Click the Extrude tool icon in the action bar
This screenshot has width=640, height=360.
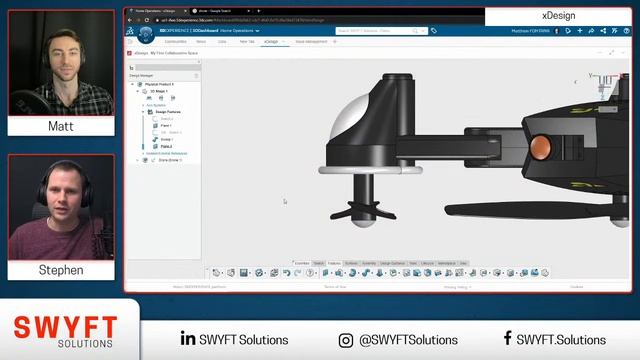pos(339,273)
